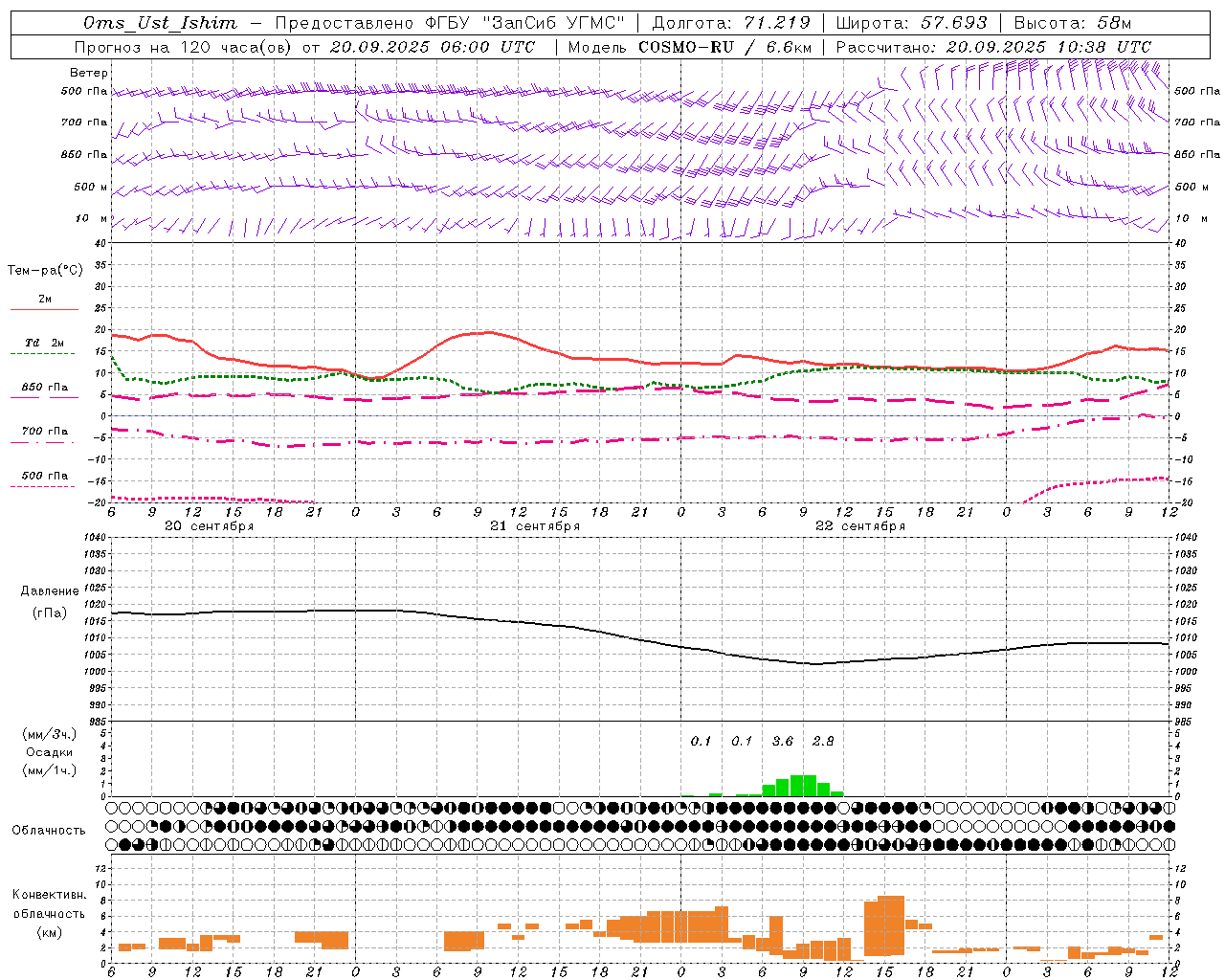Click the '(гПа)' pressure unit label
Viewport: 1225px width, 980px height.
(x=50, y=612)
